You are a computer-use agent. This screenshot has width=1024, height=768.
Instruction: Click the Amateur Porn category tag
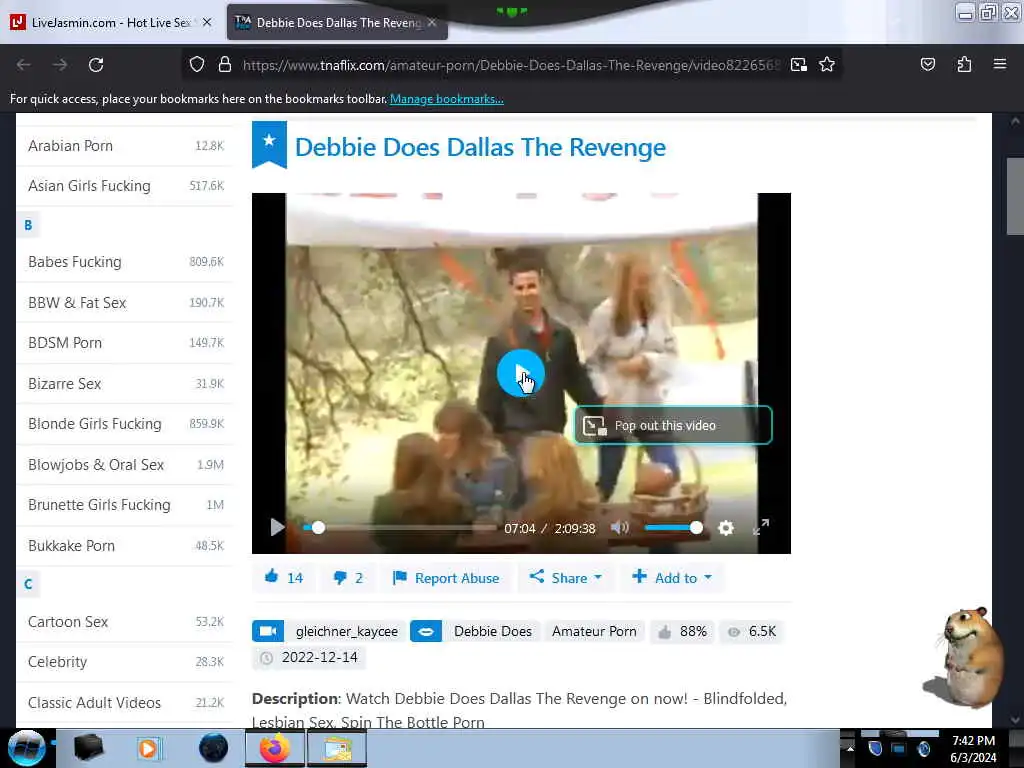594,632
